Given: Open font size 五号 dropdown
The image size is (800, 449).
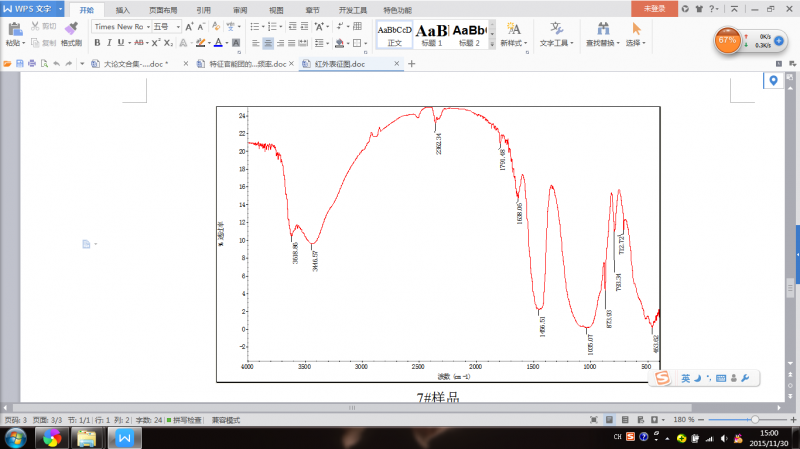Looking at the screenshot, I should point(178,27).
